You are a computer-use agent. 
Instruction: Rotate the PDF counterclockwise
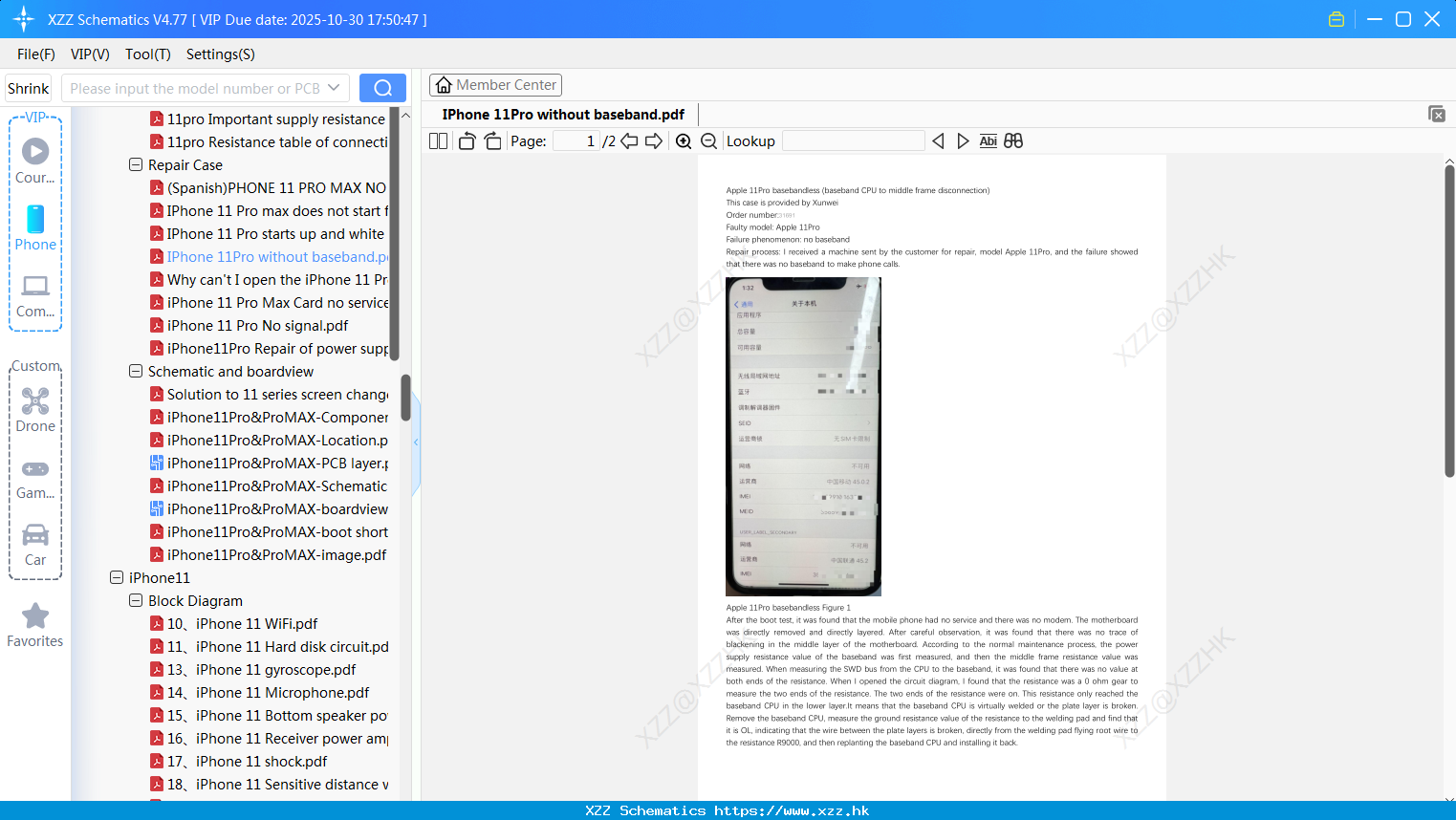(467, 141)
